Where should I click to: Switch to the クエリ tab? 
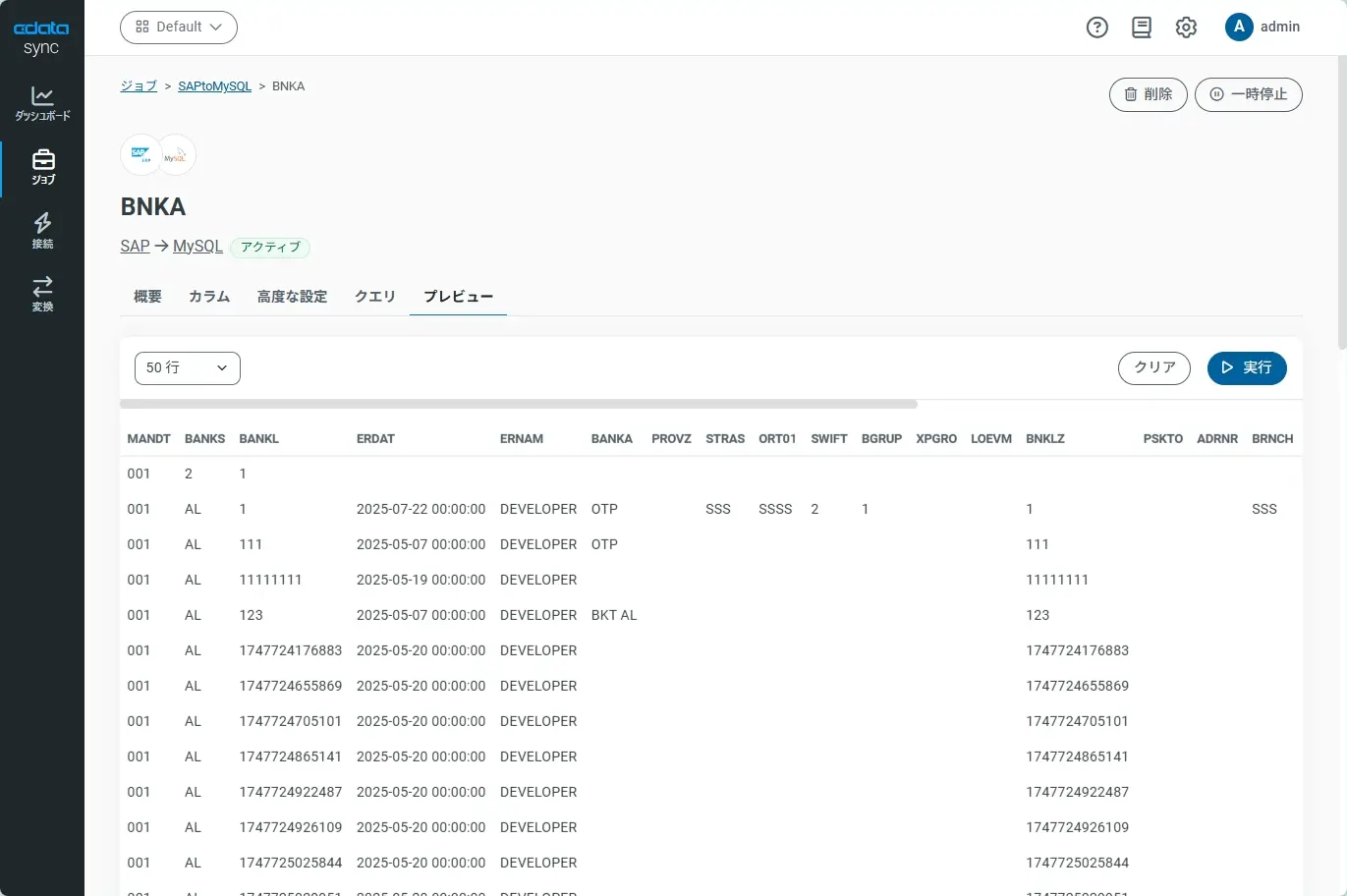pos(374,296)
